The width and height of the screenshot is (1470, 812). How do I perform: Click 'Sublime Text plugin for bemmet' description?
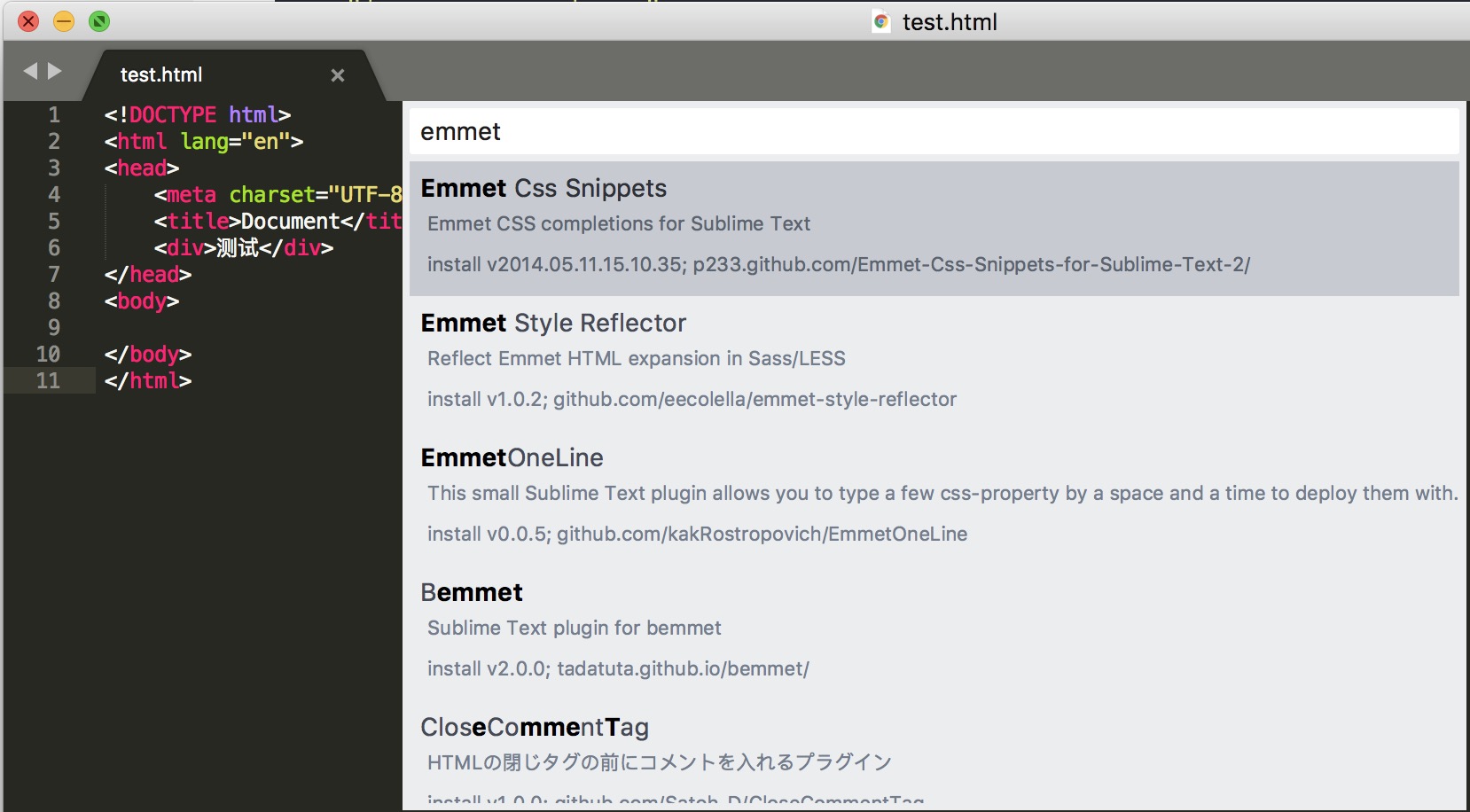pos(575,628)
